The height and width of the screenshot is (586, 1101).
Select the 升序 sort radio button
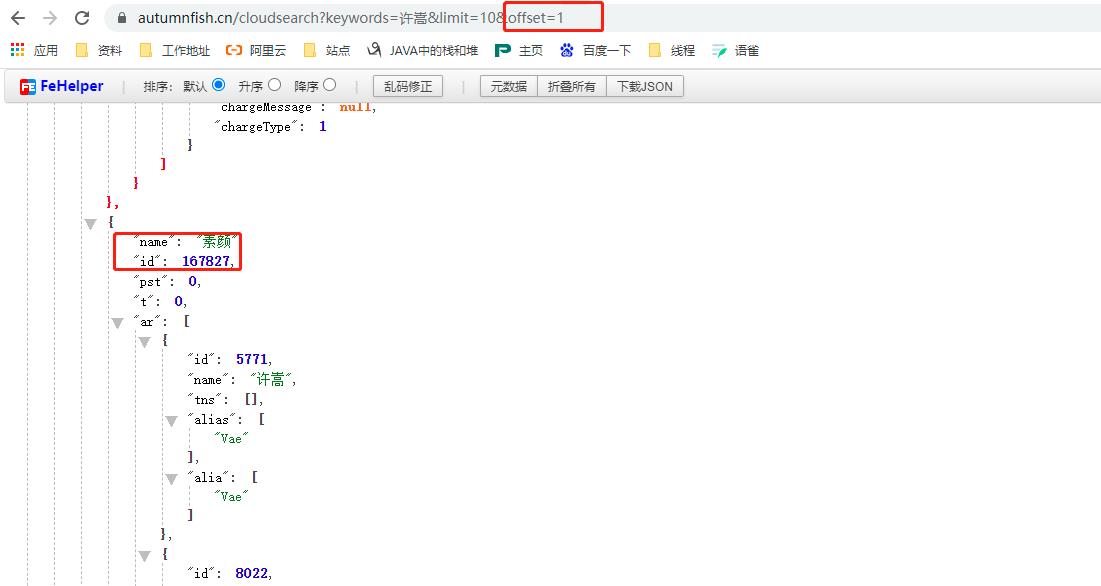pyautogui.click(x=275, y=85)
